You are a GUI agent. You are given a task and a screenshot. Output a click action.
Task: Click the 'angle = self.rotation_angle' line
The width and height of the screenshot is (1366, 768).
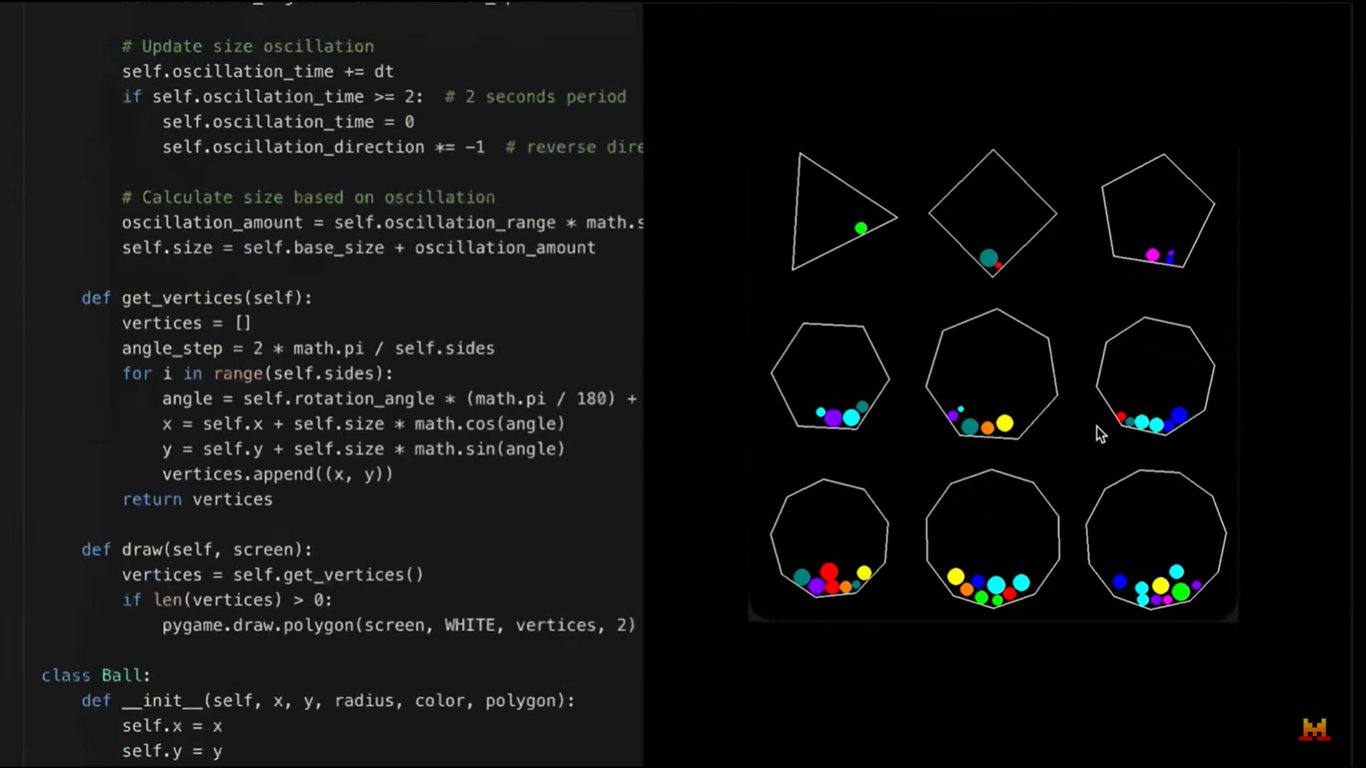(400, 398)
